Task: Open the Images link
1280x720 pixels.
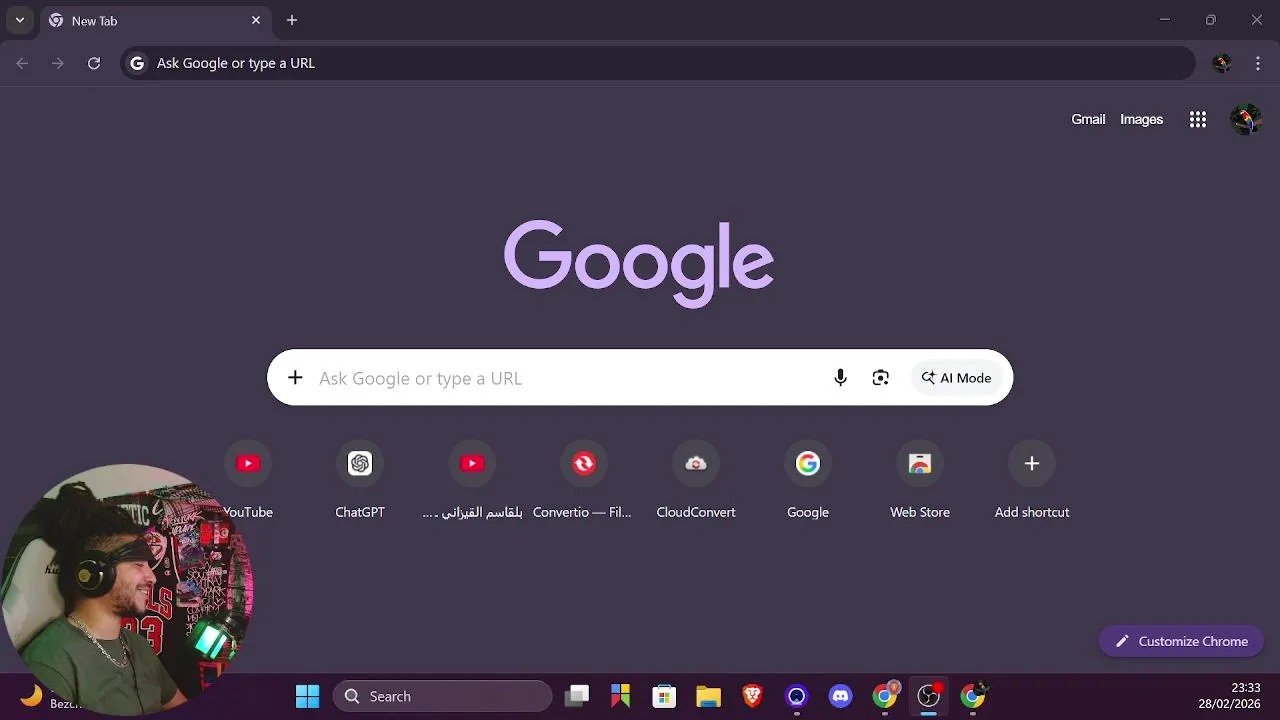Action: tap(1141, 119)
